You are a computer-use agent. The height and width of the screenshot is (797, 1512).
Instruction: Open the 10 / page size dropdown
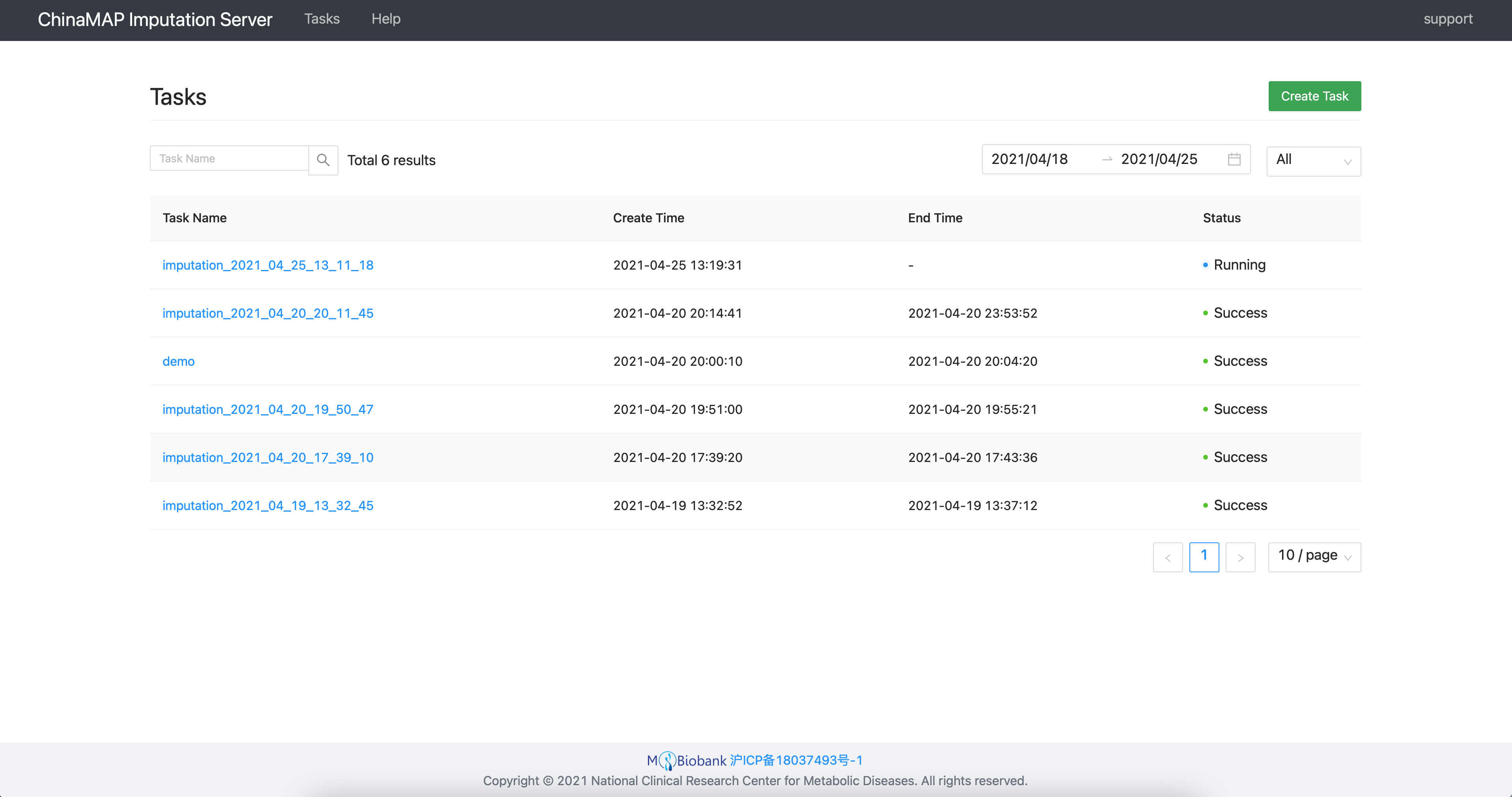(1314, 557)
